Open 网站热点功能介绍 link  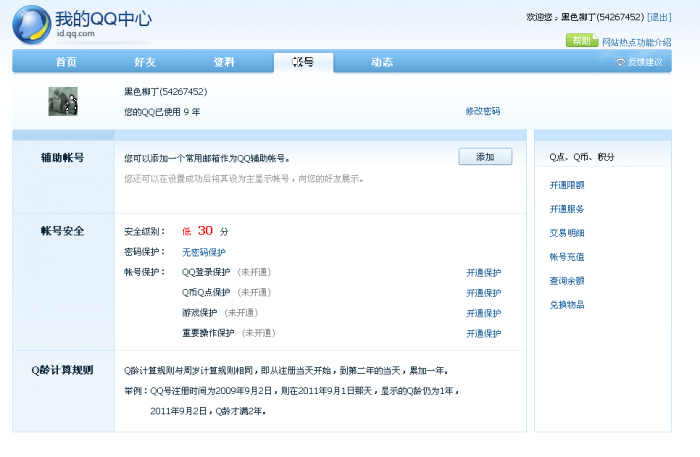click(636, 42)
